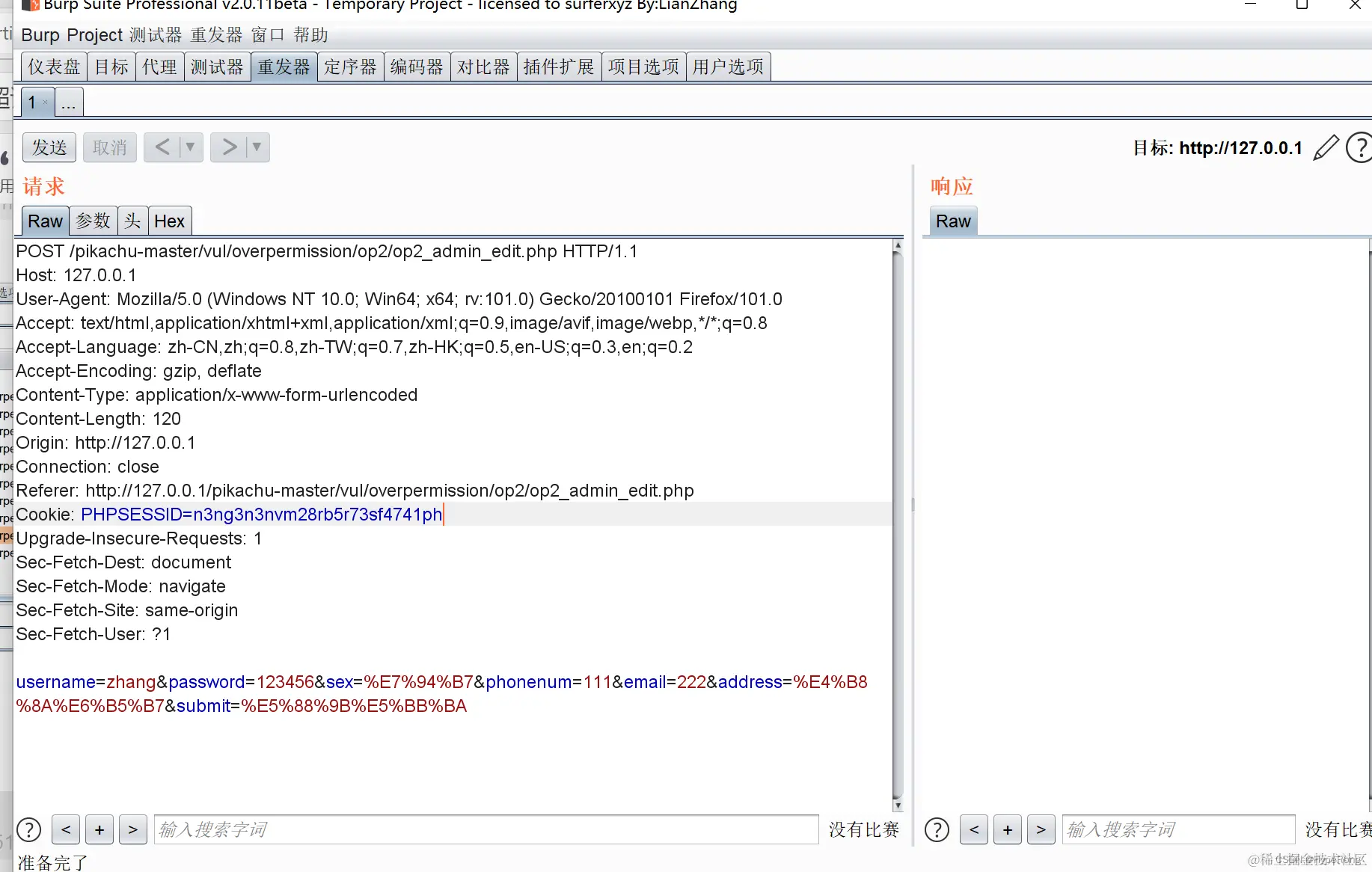
Task: Click the Cookie PHPSESSID value
Action: [262, 515]
